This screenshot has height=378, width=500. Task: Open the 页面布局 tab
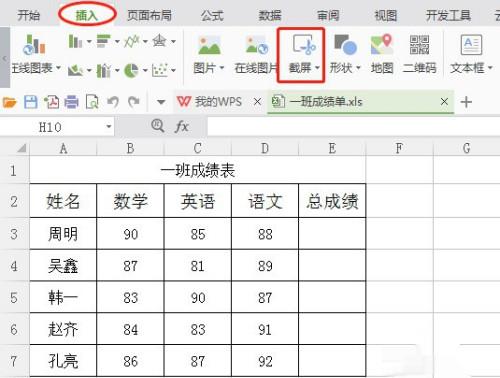point(149,15)
